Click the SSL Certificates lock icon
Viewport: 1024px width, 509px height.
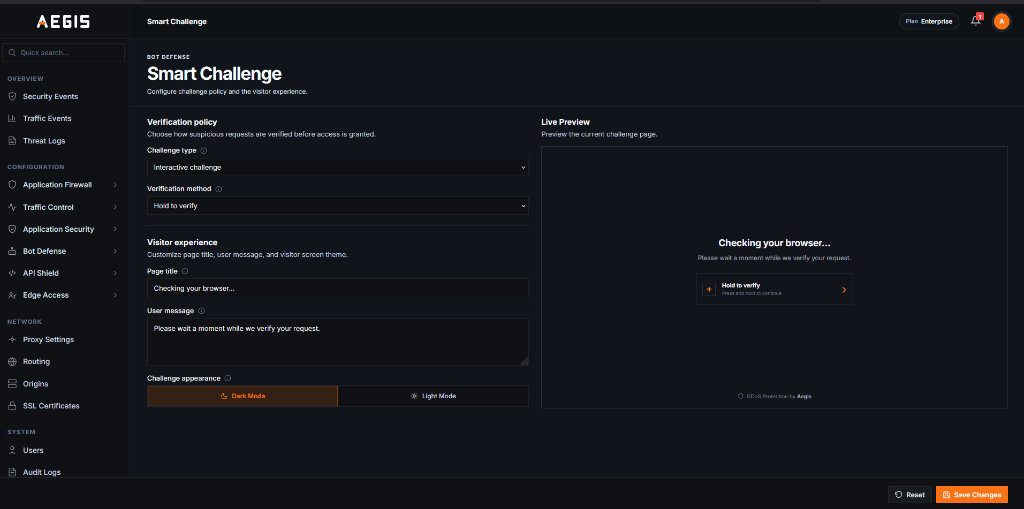12,406
